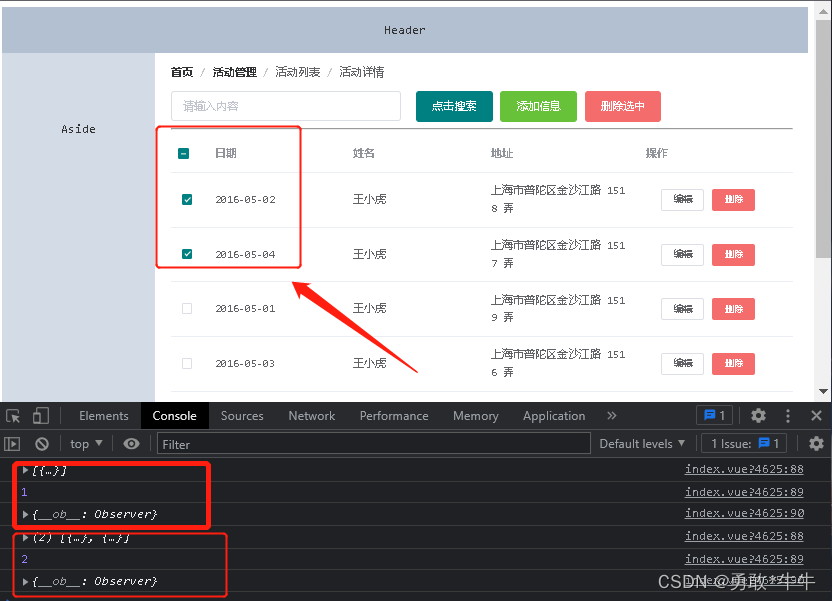Click the green 添加信息 button
Image resolution: width=832 pixels, height=601 pixels.
pyautogui.click(x=538, y=106)
